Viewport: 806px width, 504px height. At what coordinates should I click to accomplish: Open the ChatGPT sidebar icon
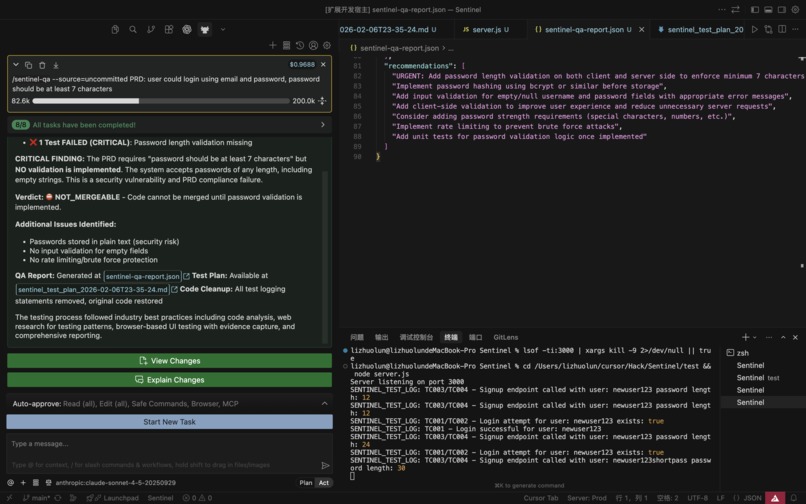point(187,30)
